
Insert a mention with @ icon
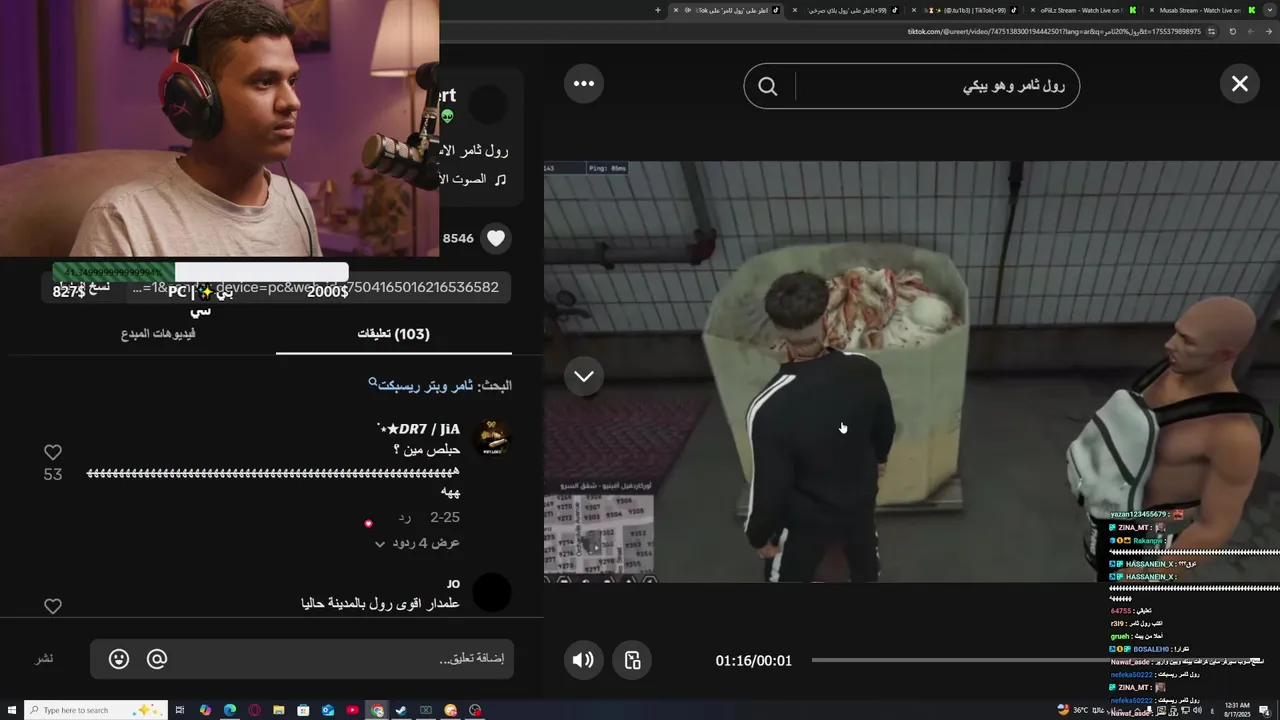[x=157, y=659]
